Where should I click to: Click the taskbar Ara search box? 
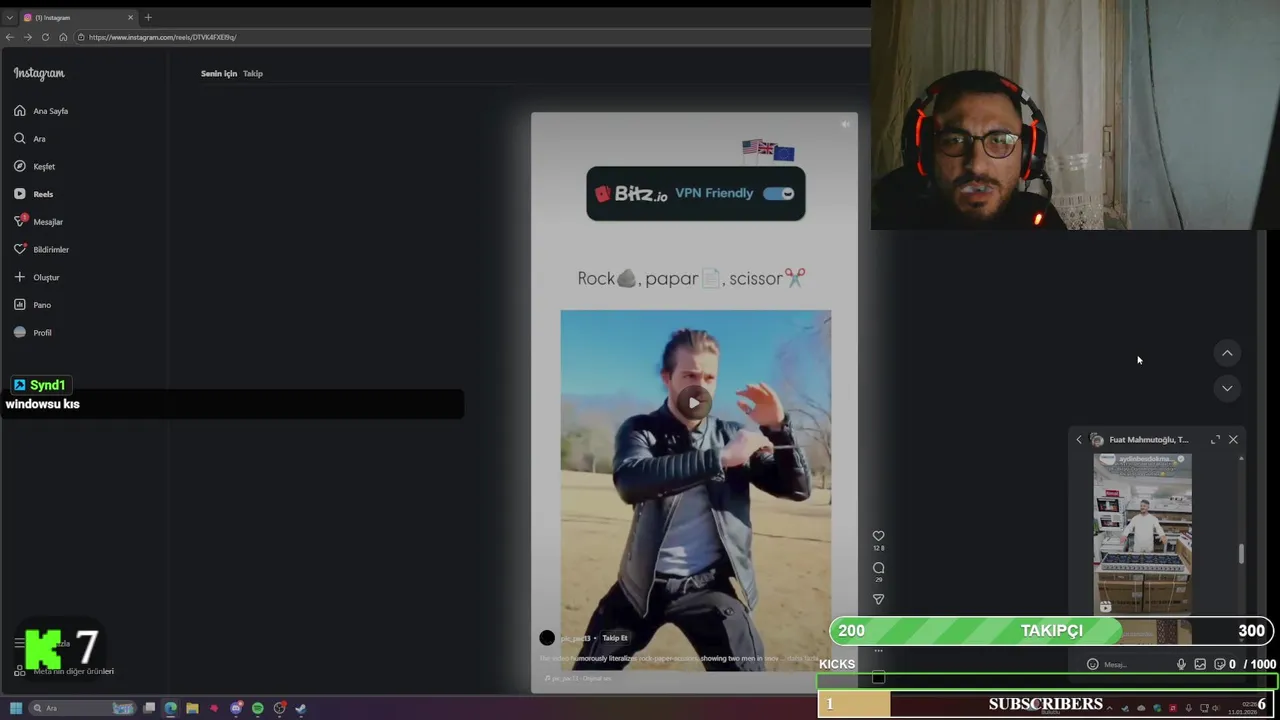[83, 708]
